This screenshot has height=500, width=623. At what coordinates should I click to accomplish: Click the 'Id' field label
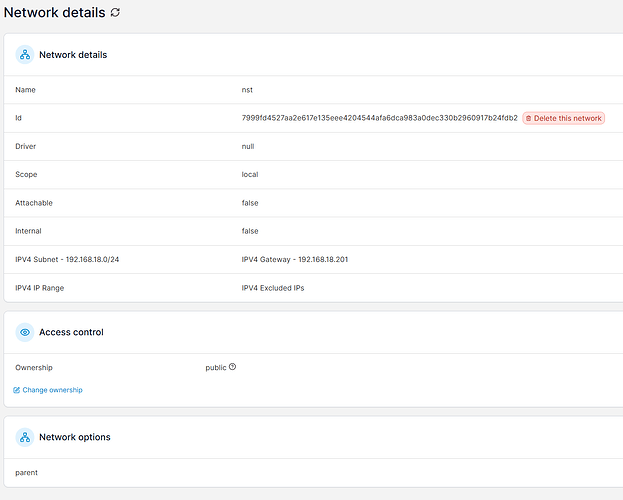(18, 118)
